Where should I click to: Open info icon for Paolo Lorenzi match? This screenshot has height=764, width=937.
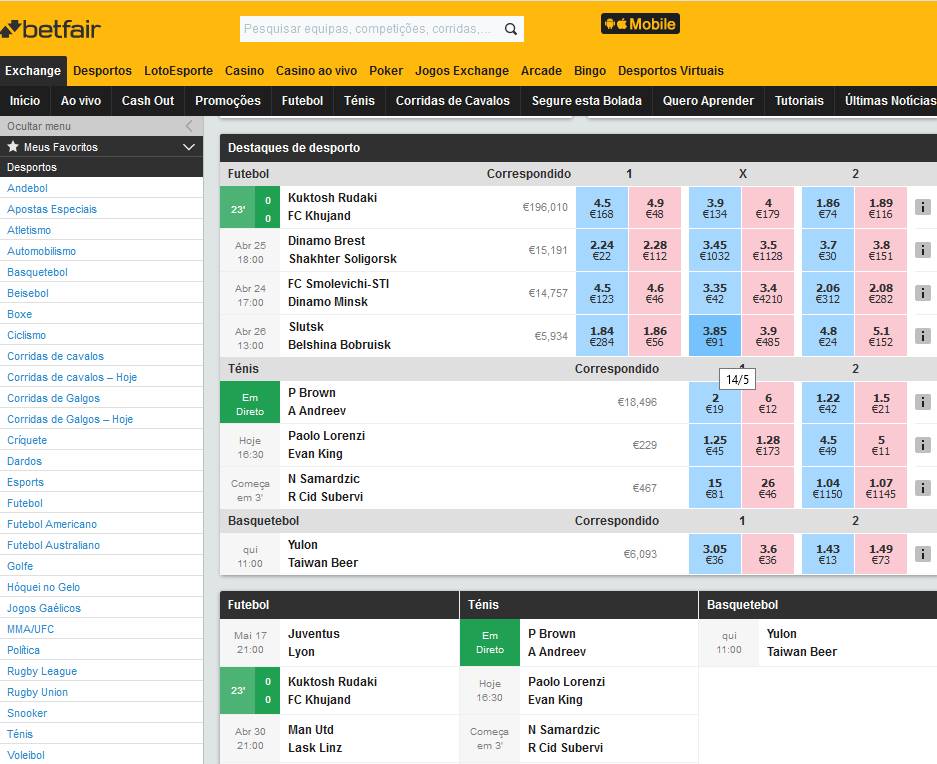(923, 445)
